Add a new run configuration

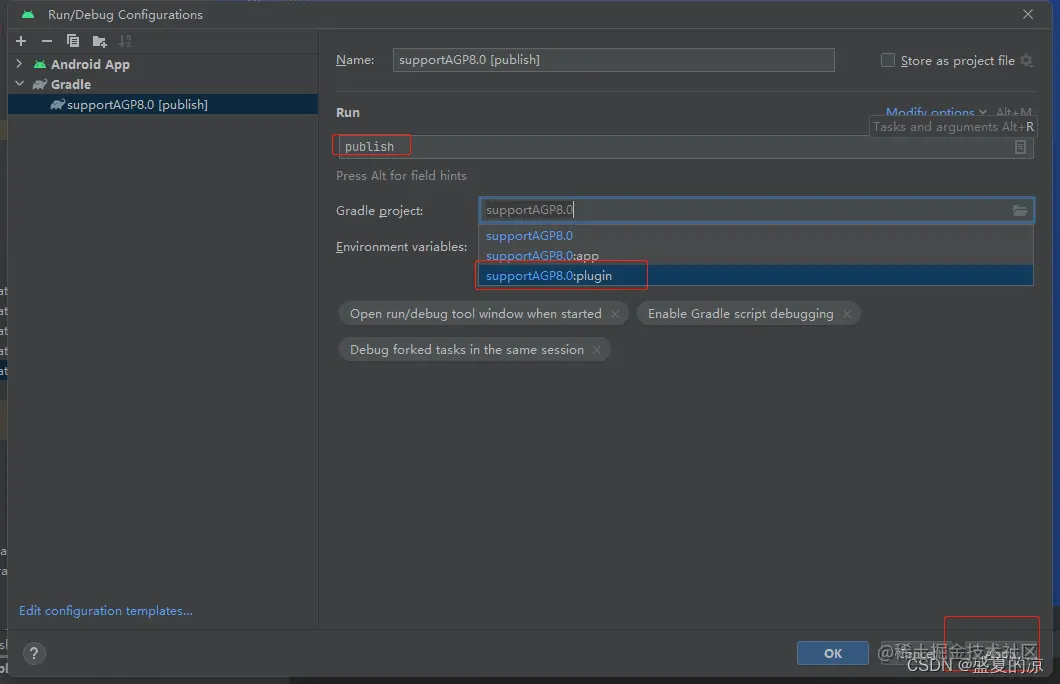[21, 41]
